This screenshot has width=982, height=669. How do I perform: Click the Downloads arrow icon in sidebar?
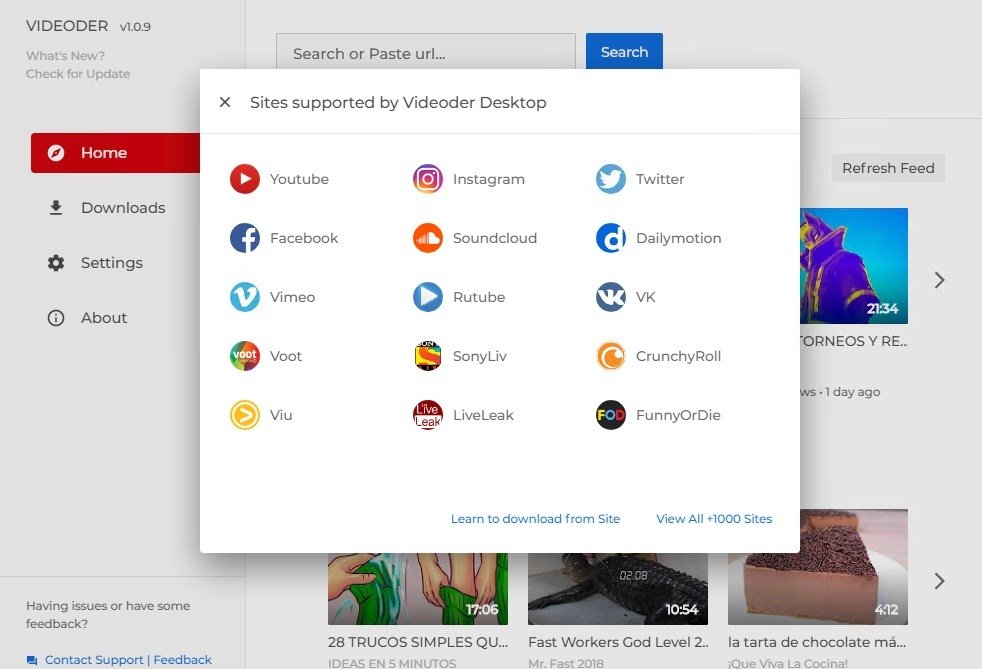pyautogui.click(x=56, y=208)
